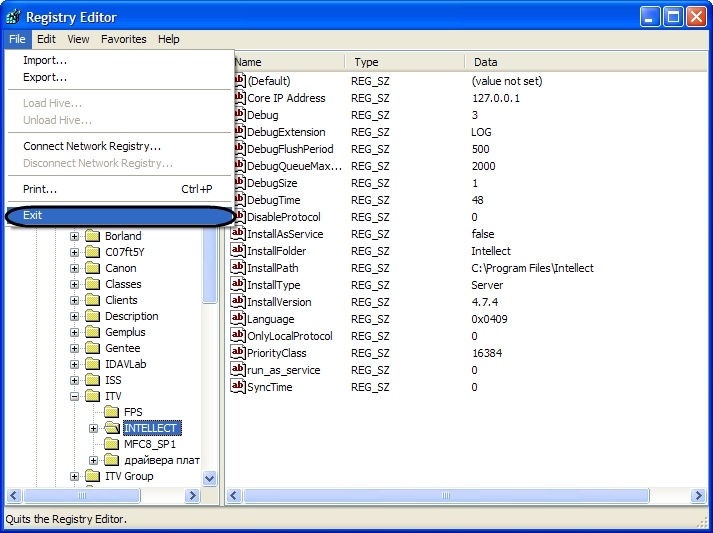Image resolution: width=713 pixels, height=533 pixels.
Task: Select the DebugTime value icon
Action: click(x=239, y=200)
